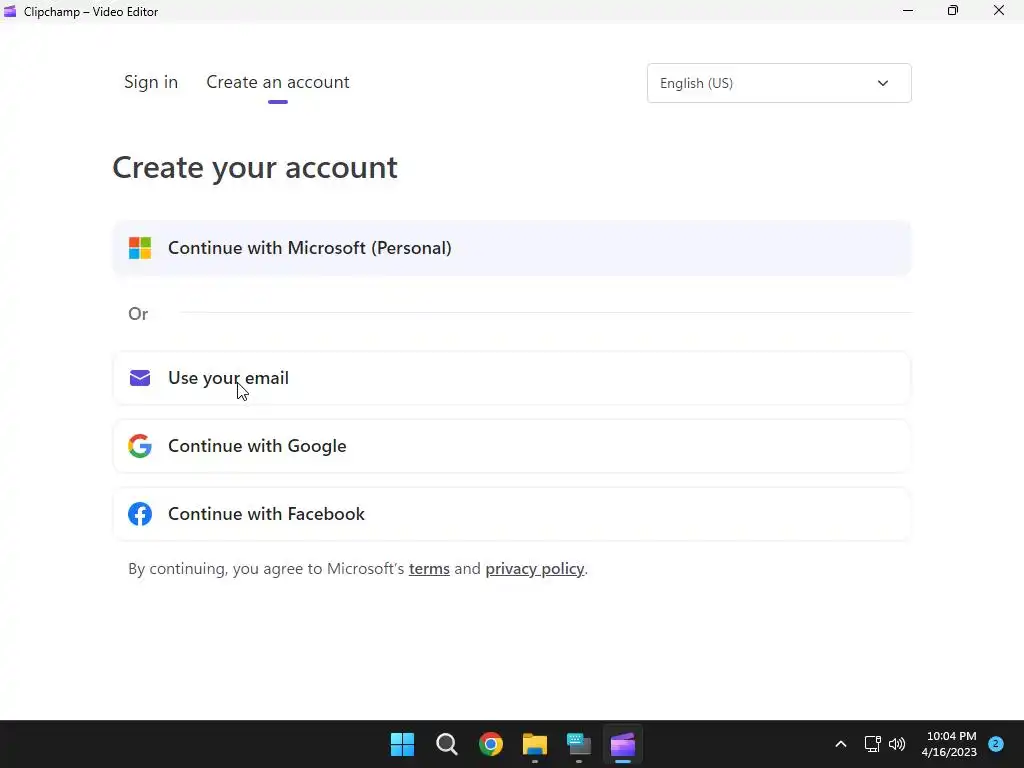Click the Google G logo icon
The height and width of the screenshot is (768, 1024).
(140, 446)
